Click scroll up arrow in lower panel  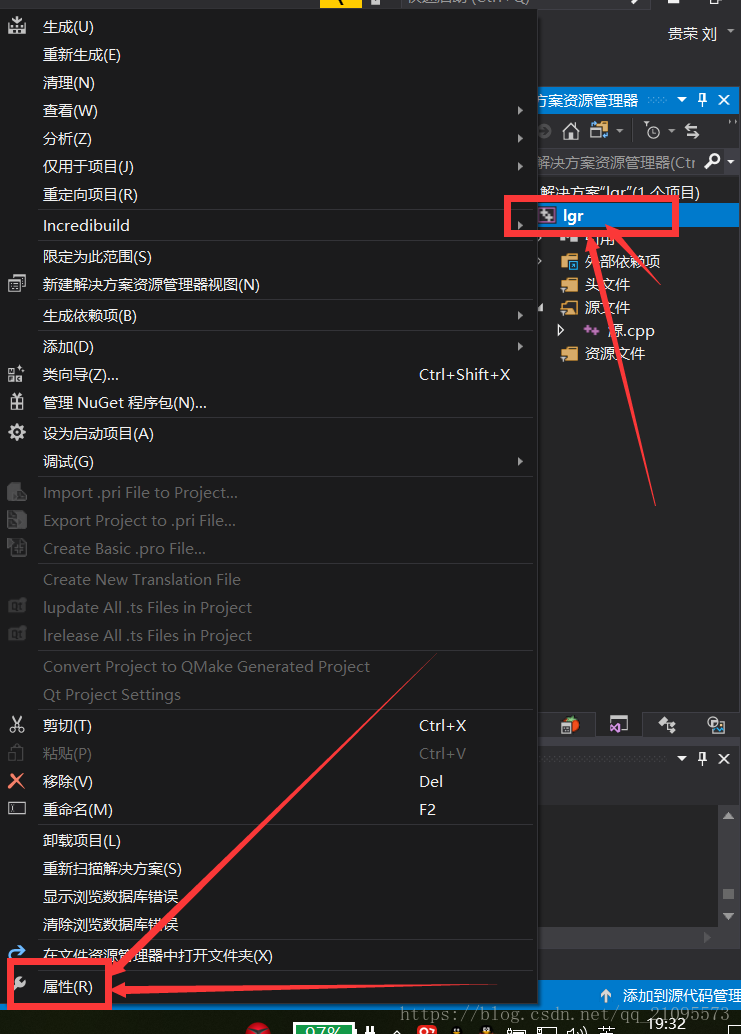click(x=728, y=816)
